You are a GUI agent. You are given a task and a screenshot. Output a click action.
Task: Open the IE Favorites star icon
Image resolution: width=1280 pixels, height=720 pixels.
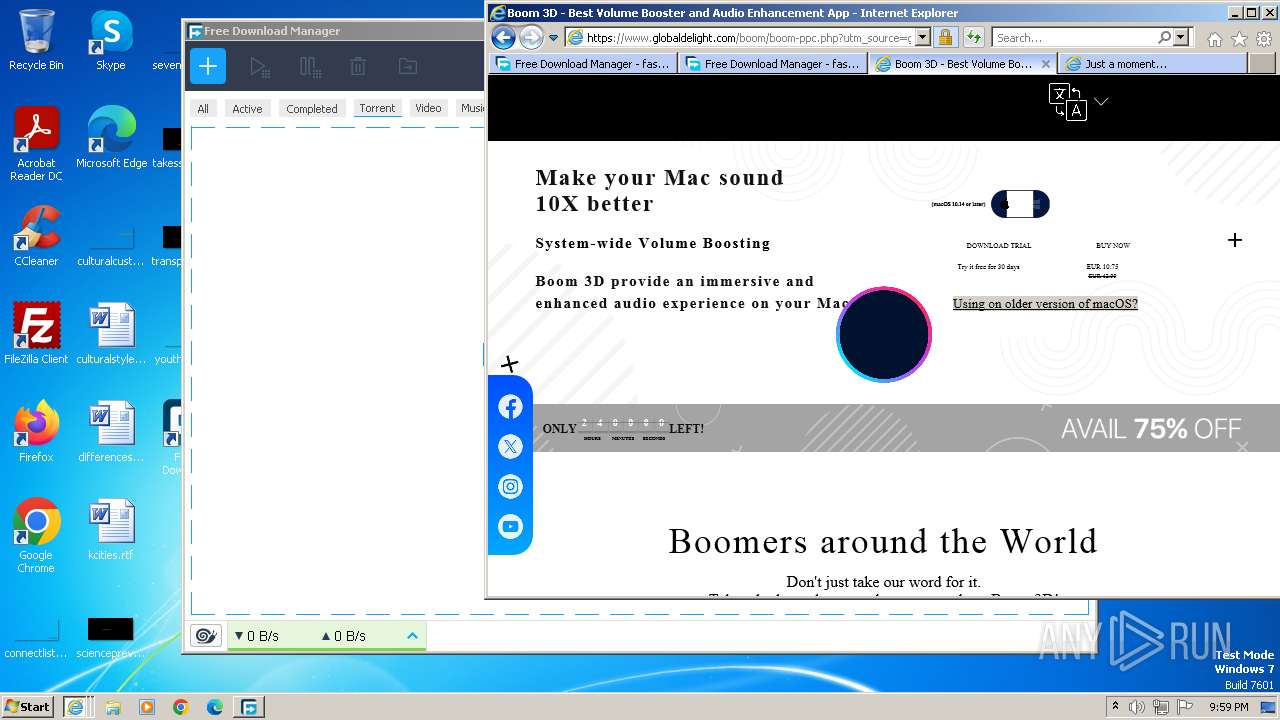click(x=1239, y=39)
